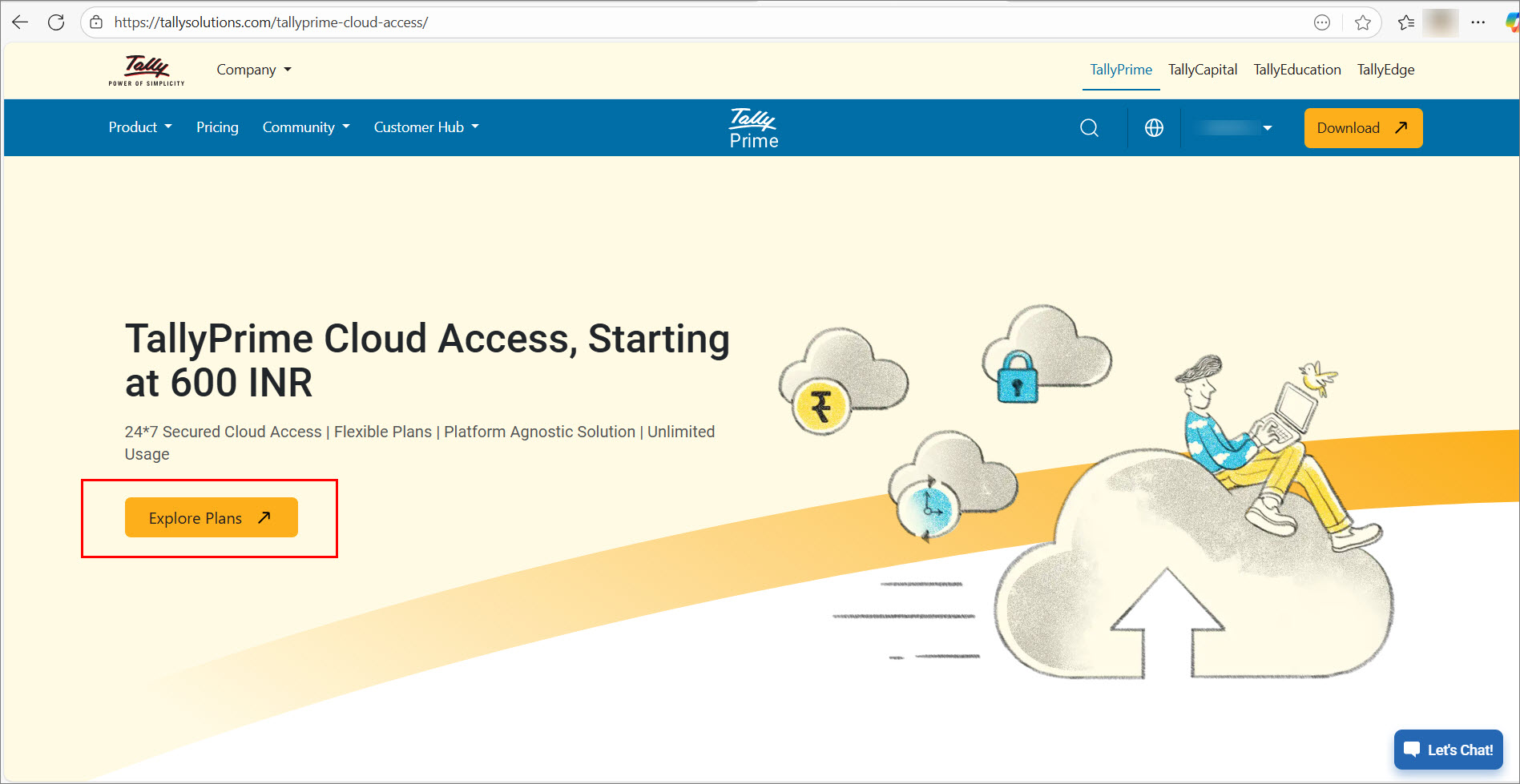Click the Tally Power of Simplicity logo
1520x784 pixels.
(x=147, y=70)
